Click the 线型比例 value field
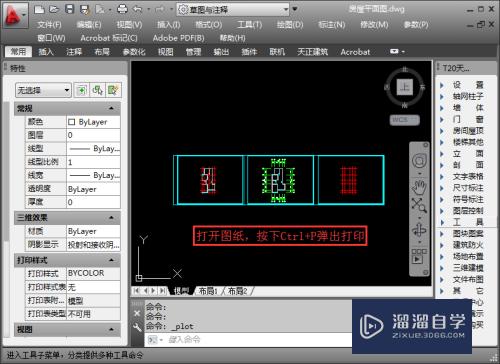Screen dimensions: 500x364 click(x=93, y=162)
